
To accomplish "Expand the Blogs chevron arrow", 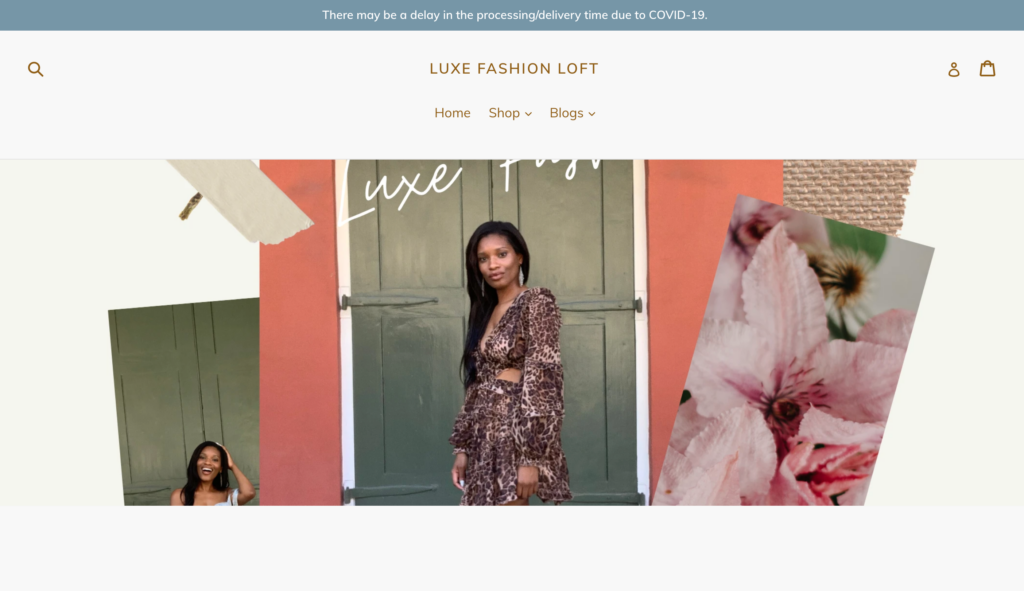I will coord(592,114).
